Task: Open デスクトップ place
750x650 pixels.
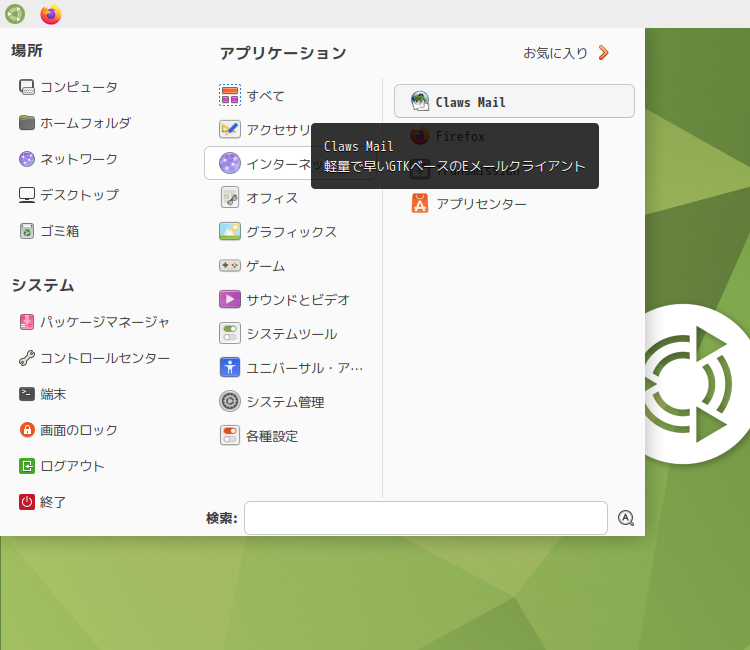Action: tap(69, 195)
